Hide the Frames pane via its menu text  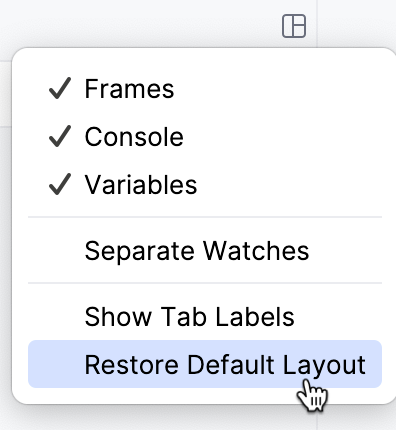pos(129,89)
